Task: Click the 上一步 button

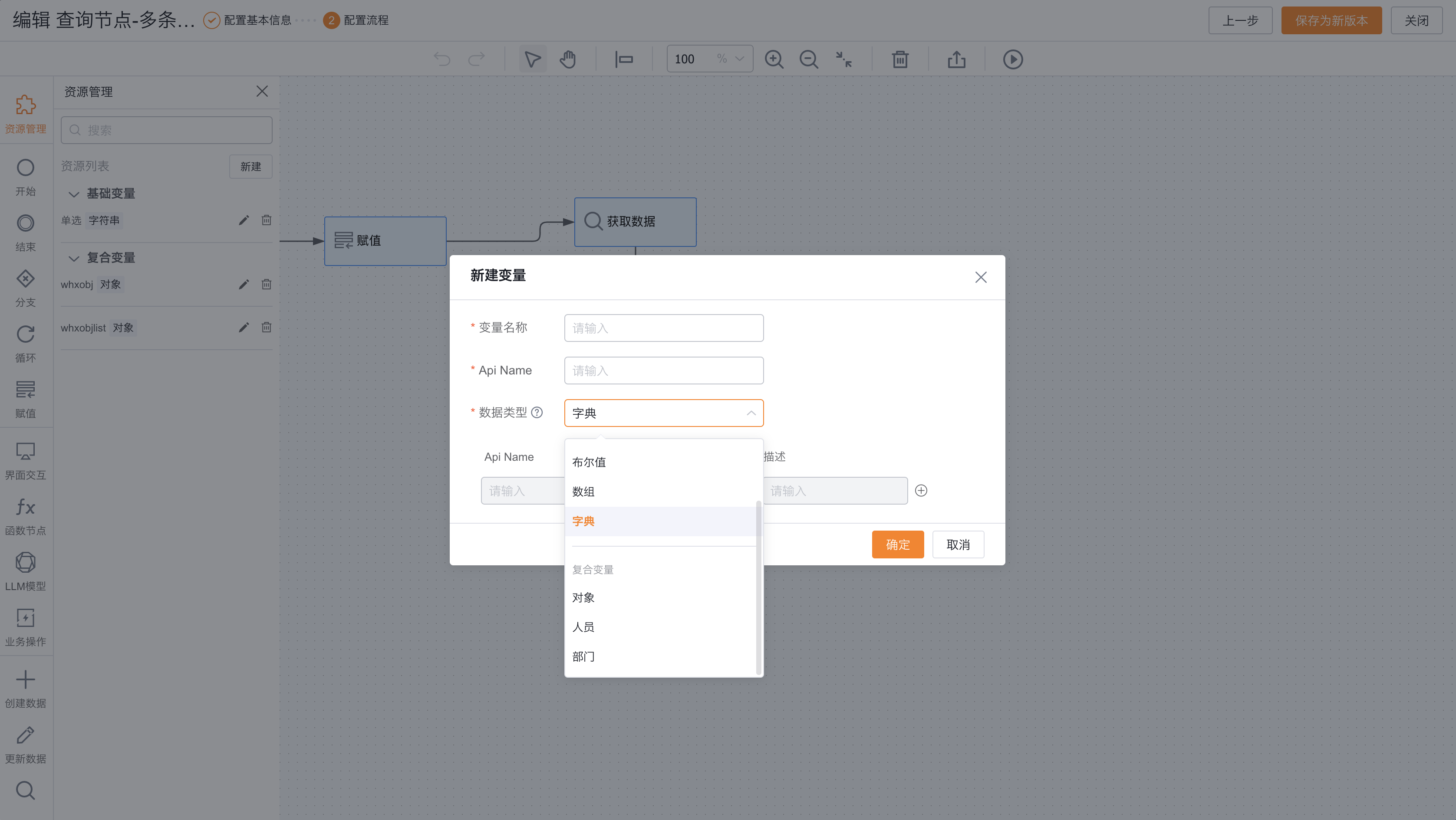Action: coord(1240,20)
